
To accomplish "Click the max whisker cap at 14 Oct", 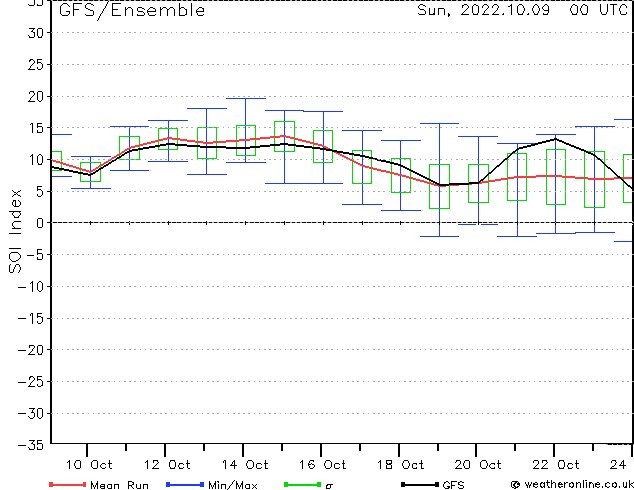I will (246, 98).
